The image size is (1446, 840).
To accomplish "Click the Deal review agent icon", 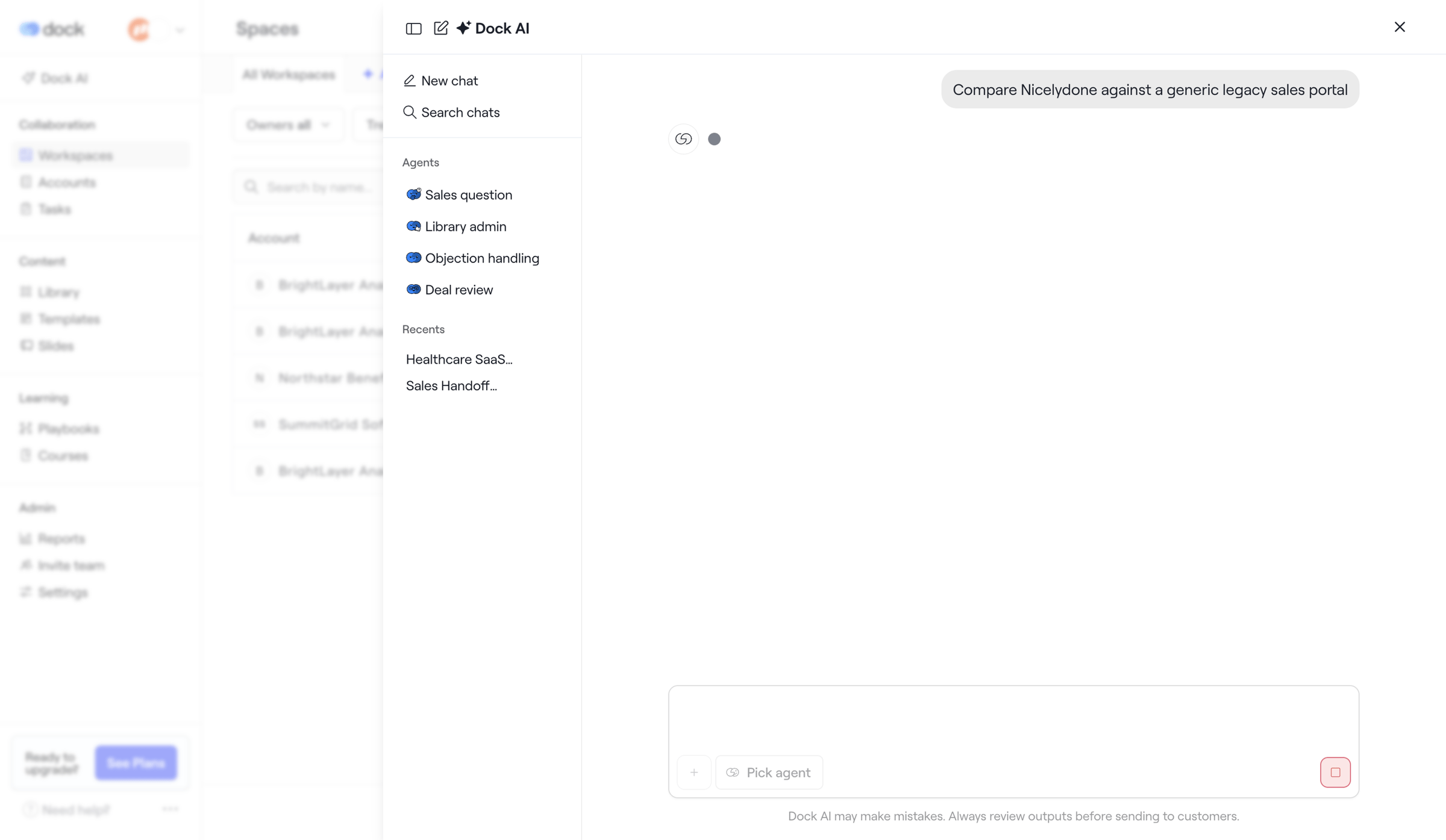I will pos(413,290).
